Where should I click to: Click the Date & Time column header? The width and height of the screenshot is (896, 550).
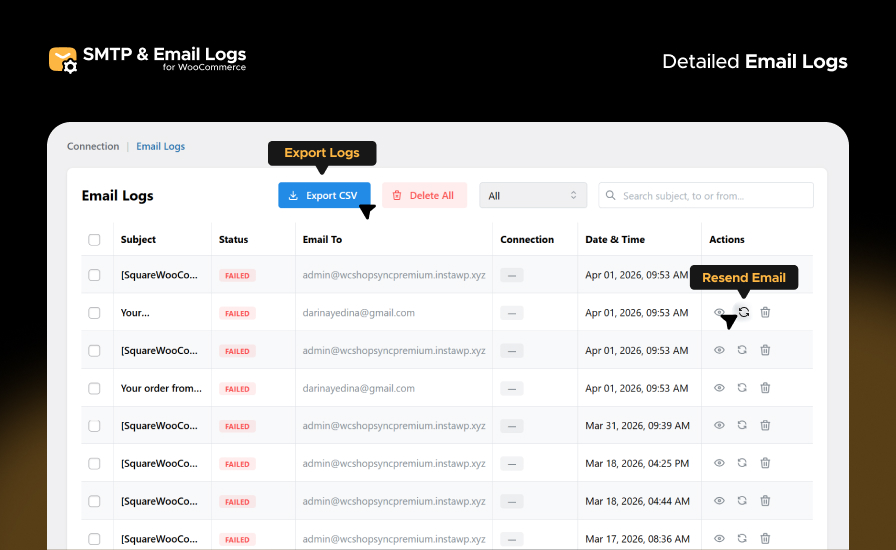(615, 240)
